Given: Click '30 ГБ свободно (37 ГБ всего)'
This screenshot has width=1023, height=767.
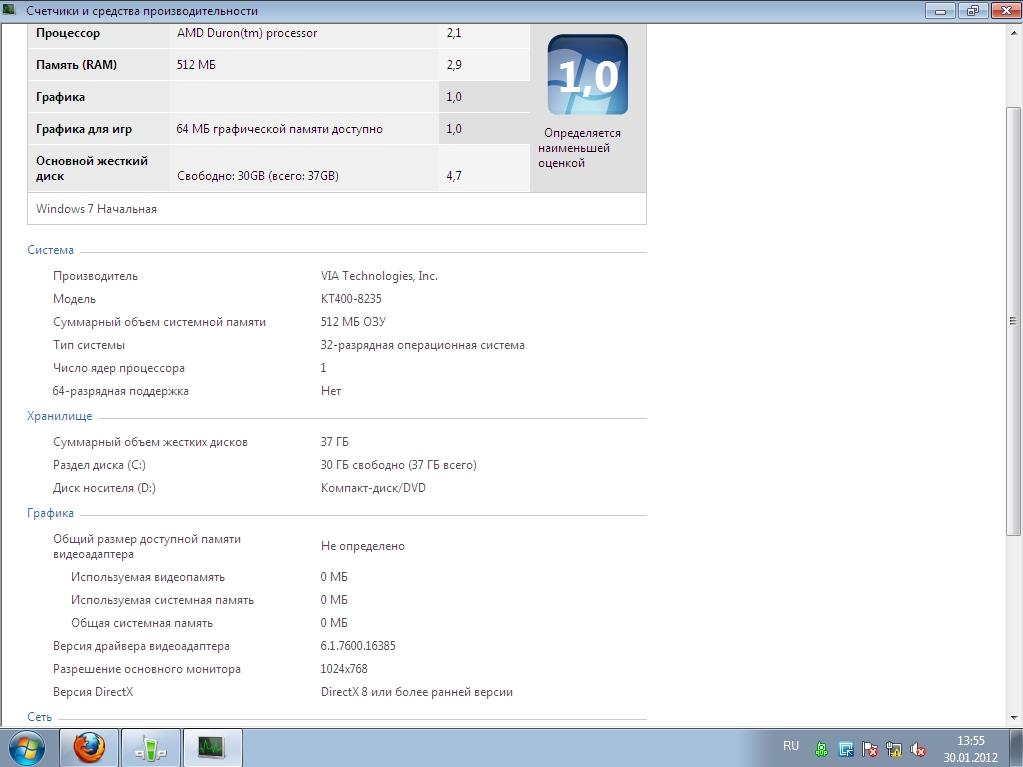Looking at the screenshot, I should pos(398,464).
